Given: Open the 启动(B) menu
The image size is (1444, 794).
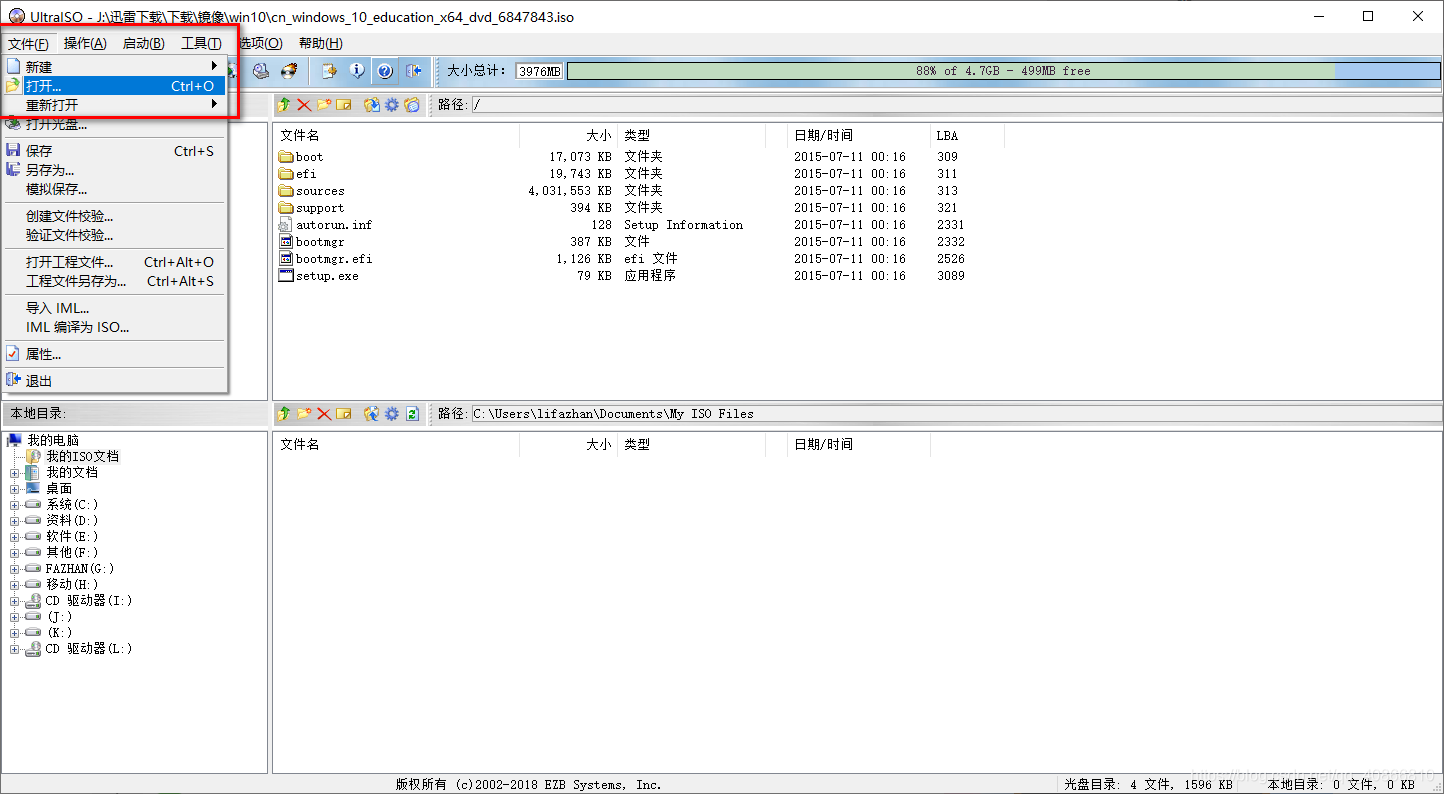Looking at the screenshot, I should 143,43.
